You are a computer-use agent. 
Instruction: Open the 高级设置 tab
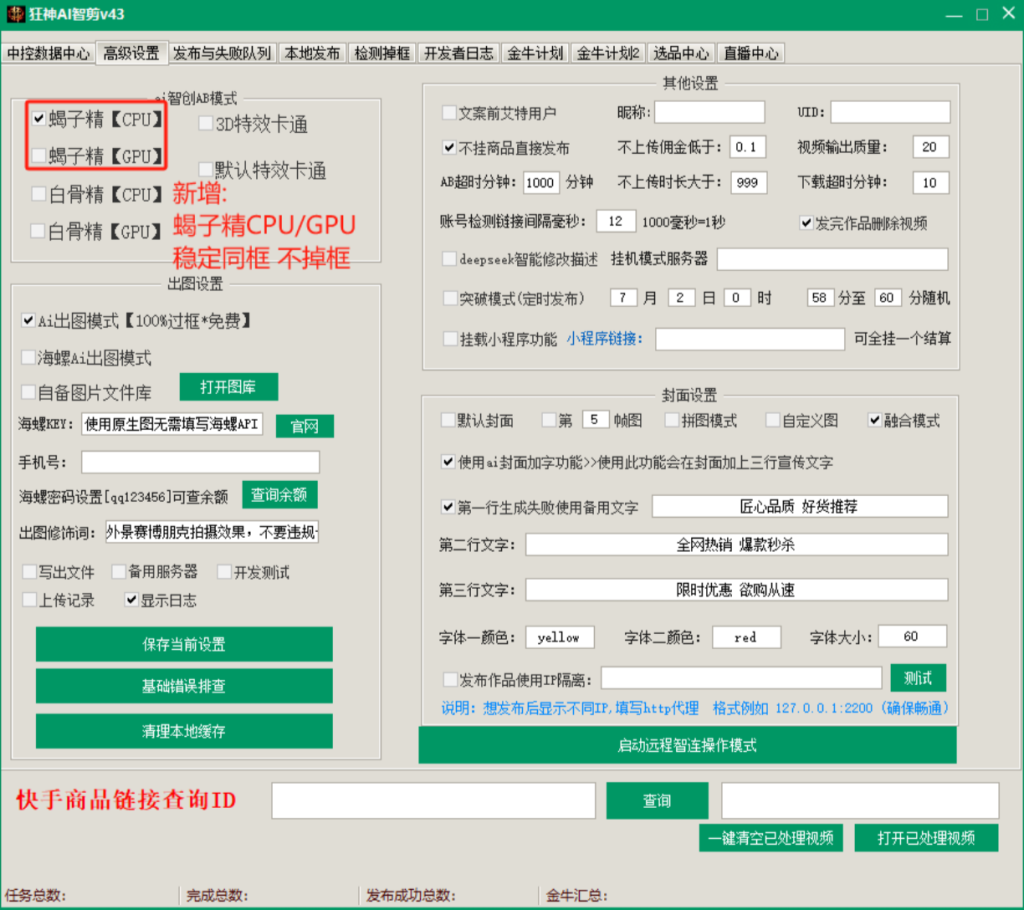coord(131,54)
